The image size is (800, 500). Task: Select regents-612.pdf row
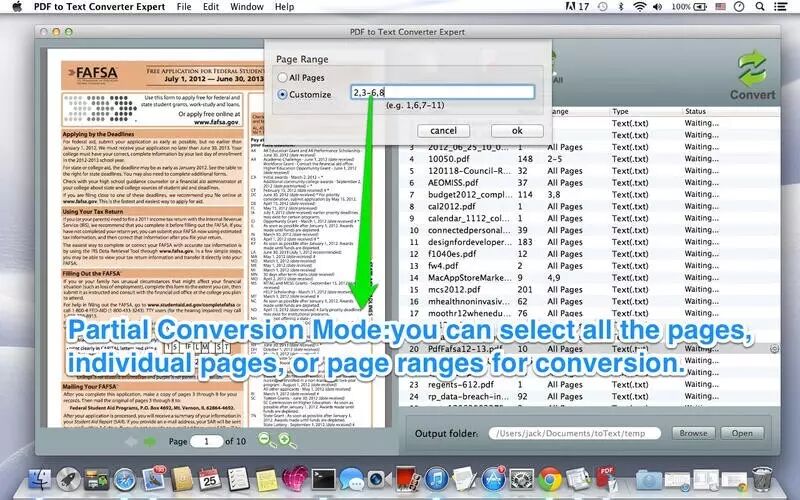589,384
